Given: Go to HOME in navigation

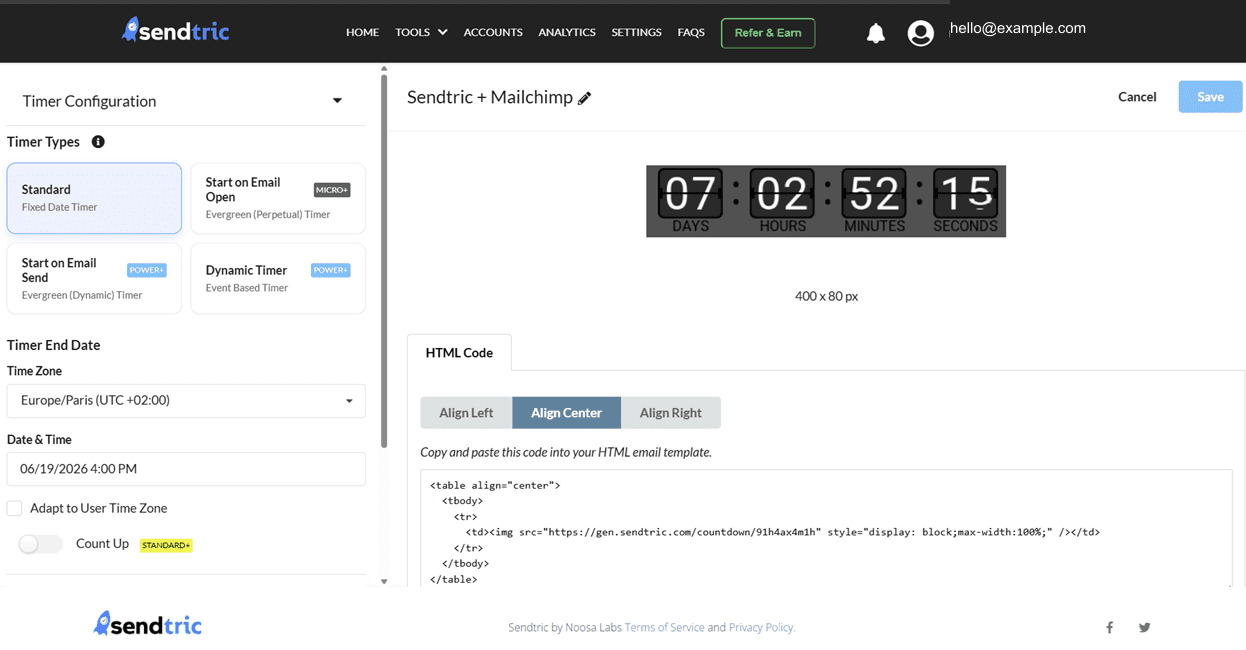Looking at the screenshot, I should (362, 32).
